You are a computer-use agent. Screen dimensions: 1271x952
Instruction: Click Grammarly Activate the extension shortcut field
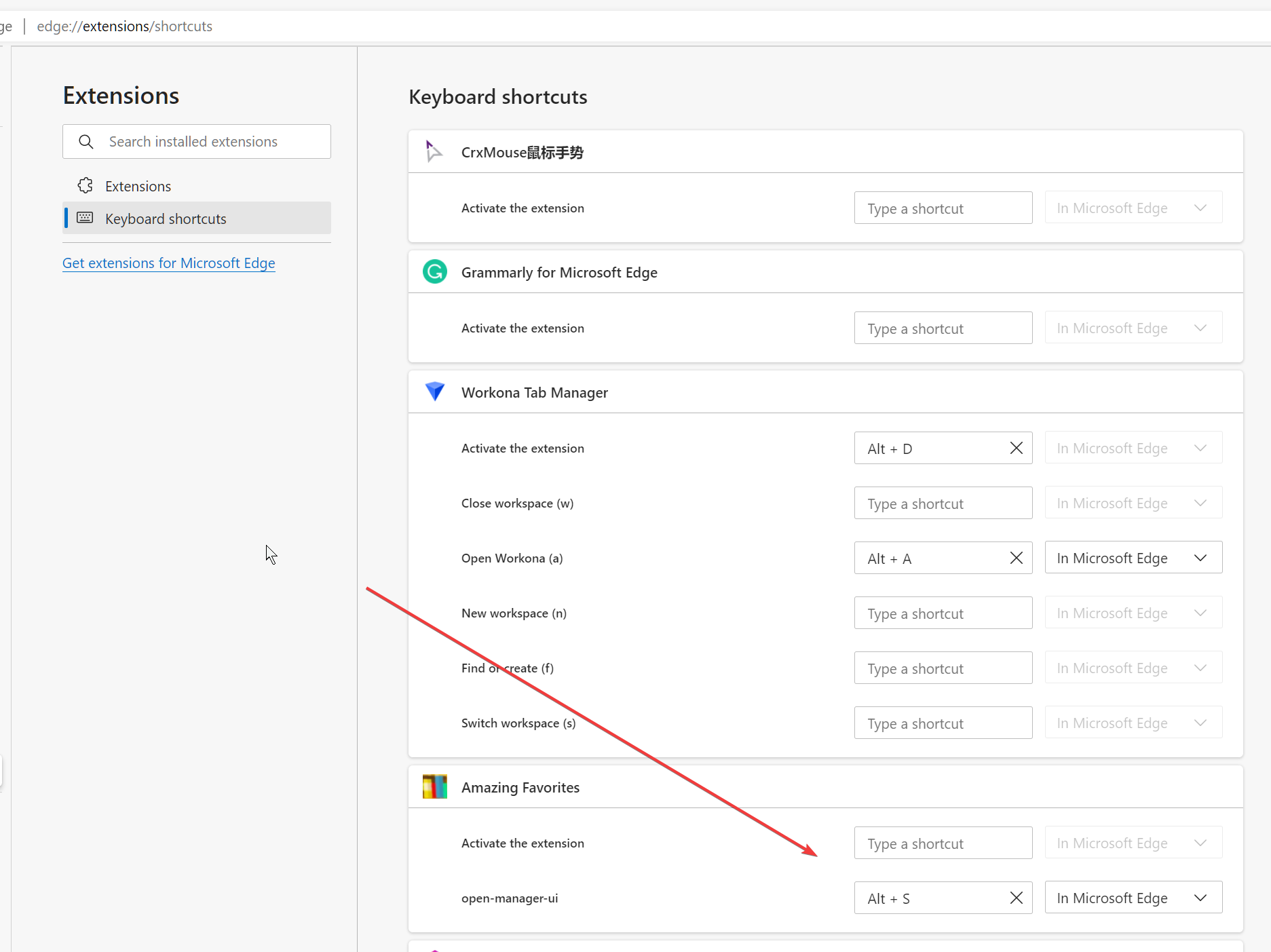[x=943, y=328]
